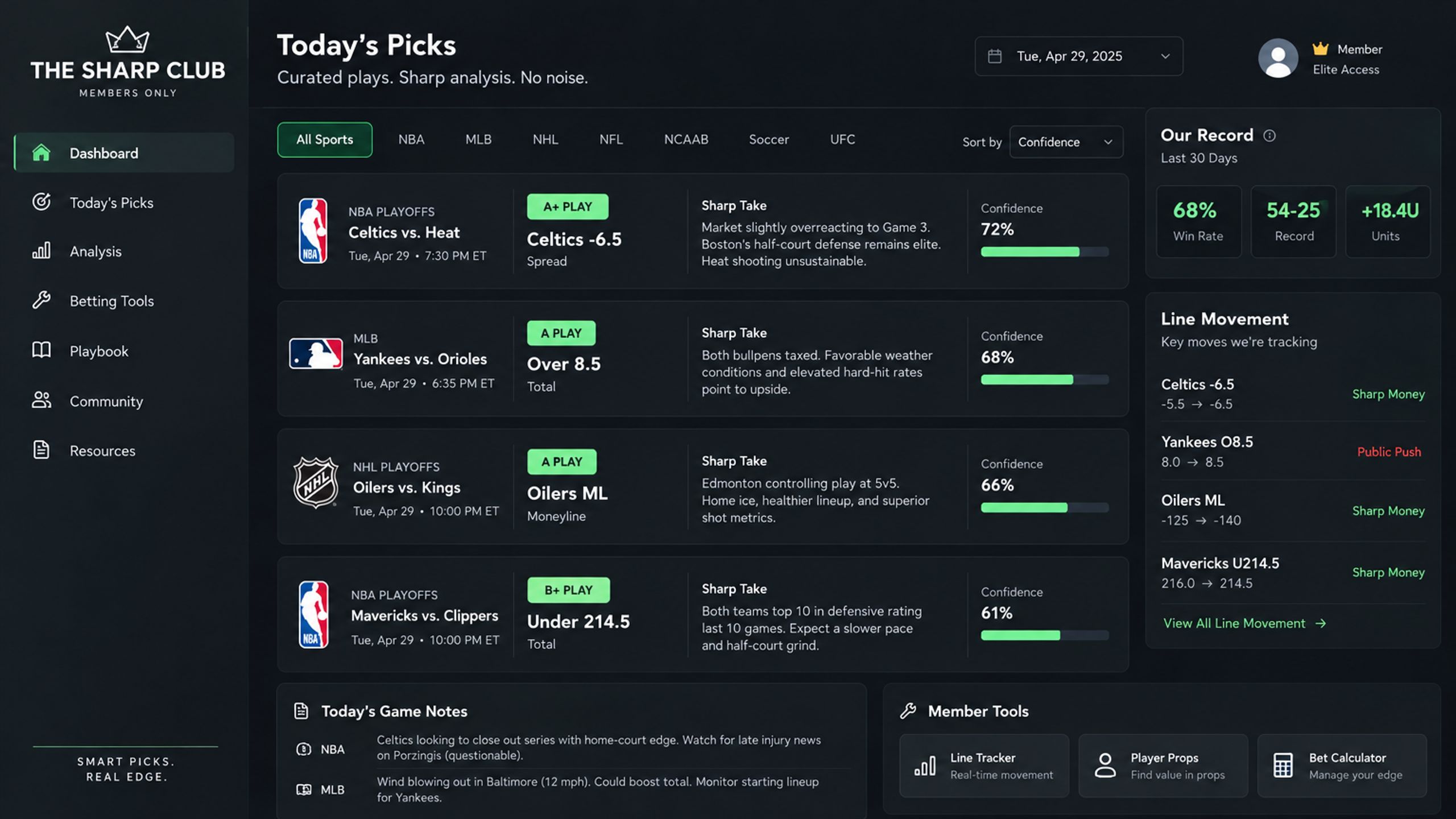Screen dimensions: 1456x819
Task: Open the Line Tracker tool card
Action: (x=984, y=766)
